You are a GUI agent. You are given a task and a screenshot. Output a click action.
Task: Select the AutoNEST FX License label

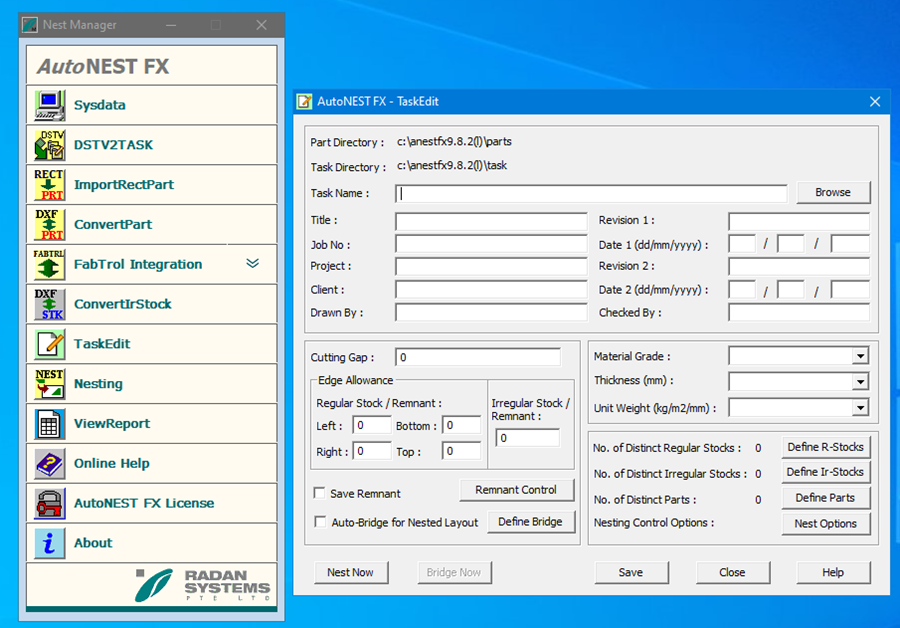point(144,503)
